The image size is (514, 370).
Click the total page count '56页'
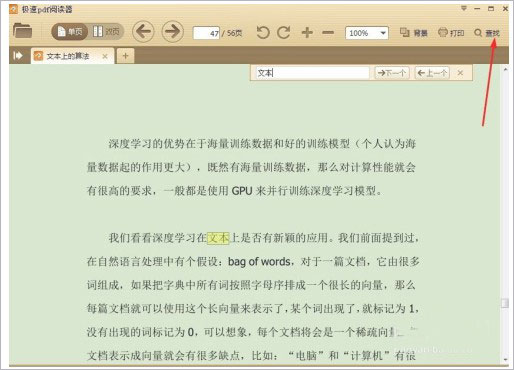point(235,33)
